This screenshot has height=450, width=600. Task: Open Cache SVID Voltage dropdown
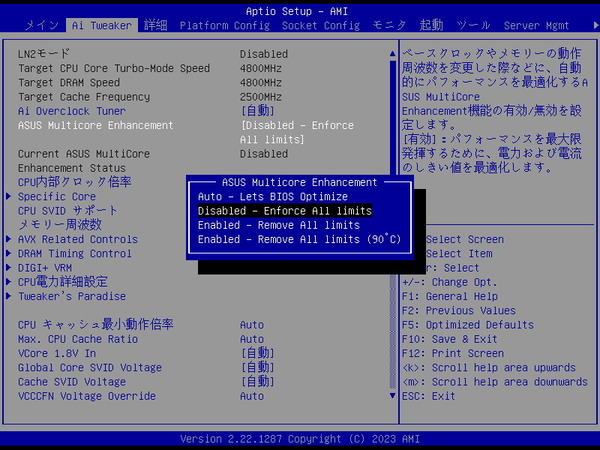258,382
